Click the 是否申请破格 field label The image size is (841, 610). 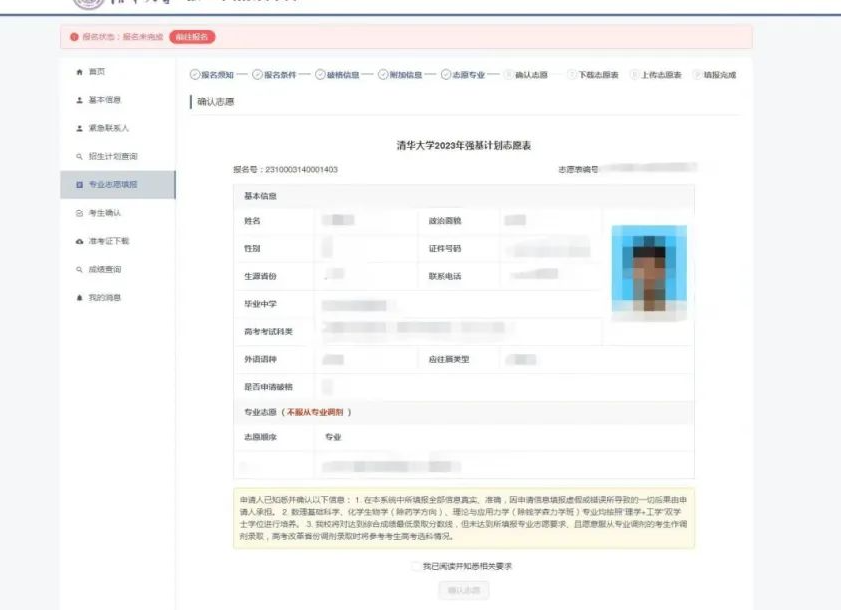269,387
